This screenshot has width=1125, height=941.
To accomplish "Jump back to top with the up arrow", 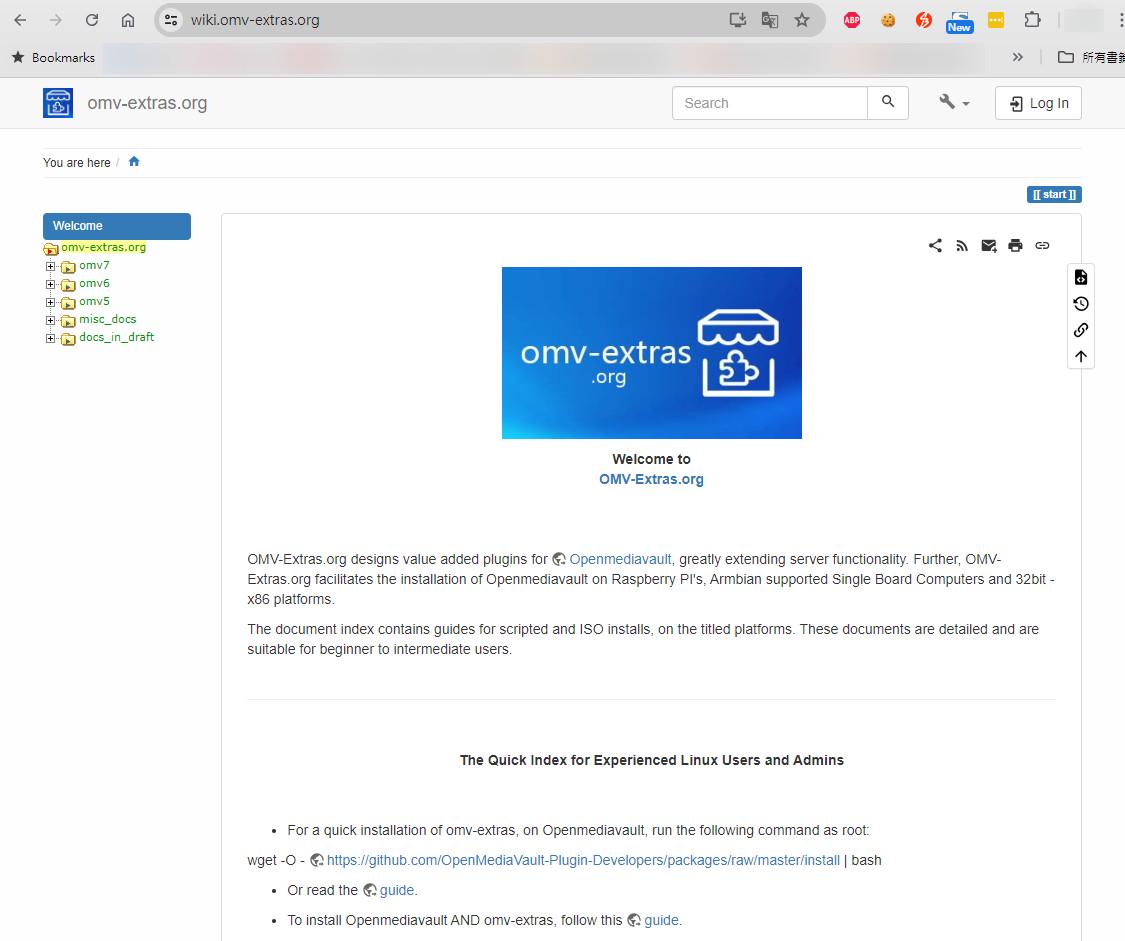I will click(1081, 356).
